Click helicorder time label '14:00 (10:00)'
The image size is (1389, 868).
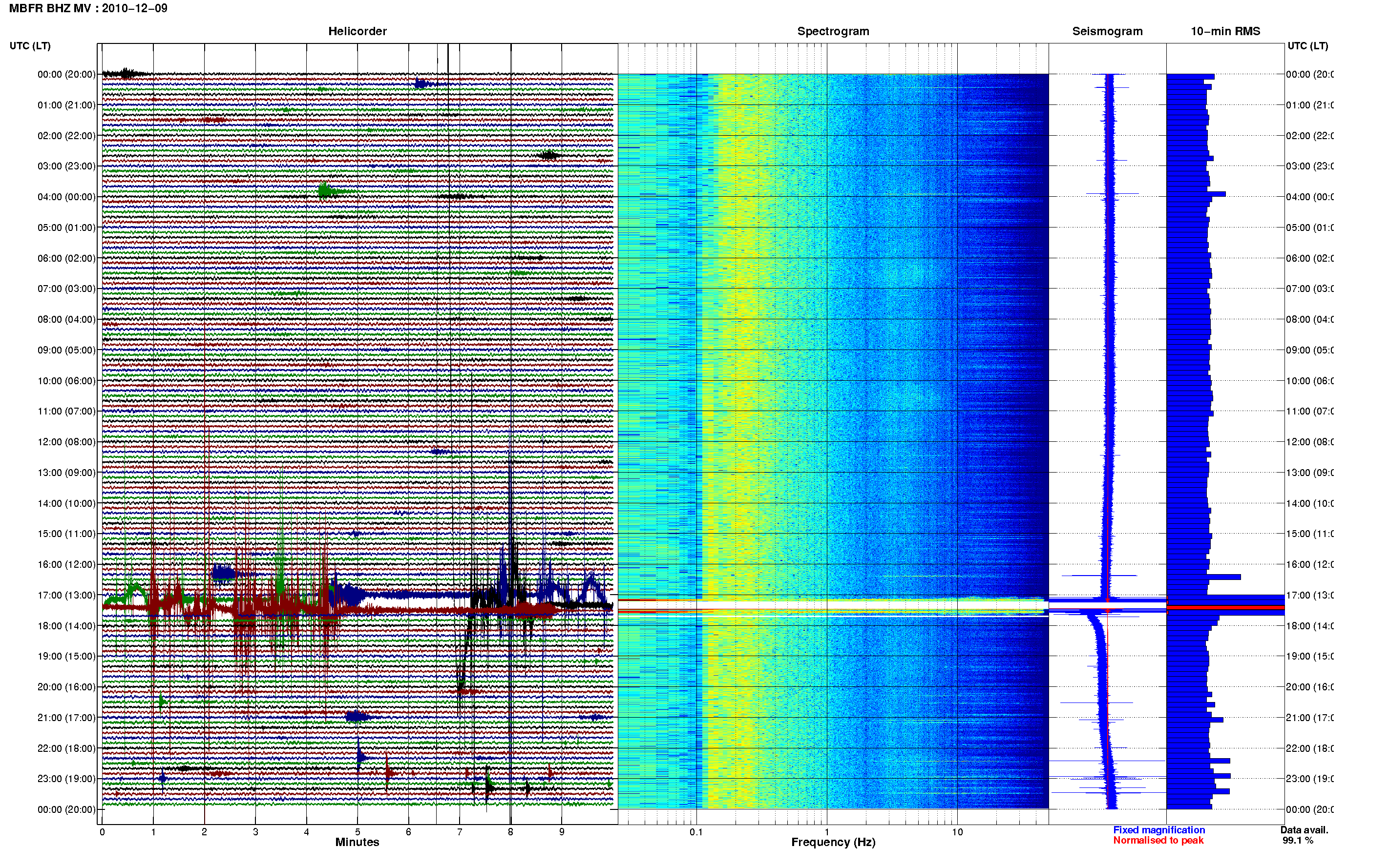pos(66,503)
